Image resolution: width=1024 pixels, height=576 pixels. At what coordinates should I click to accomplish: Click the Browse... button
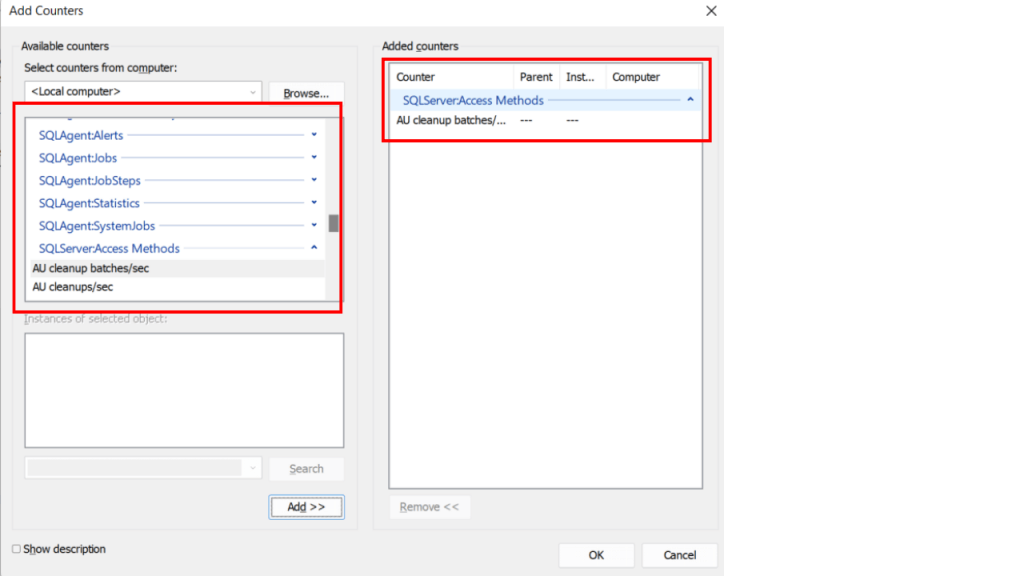[306, 93]
